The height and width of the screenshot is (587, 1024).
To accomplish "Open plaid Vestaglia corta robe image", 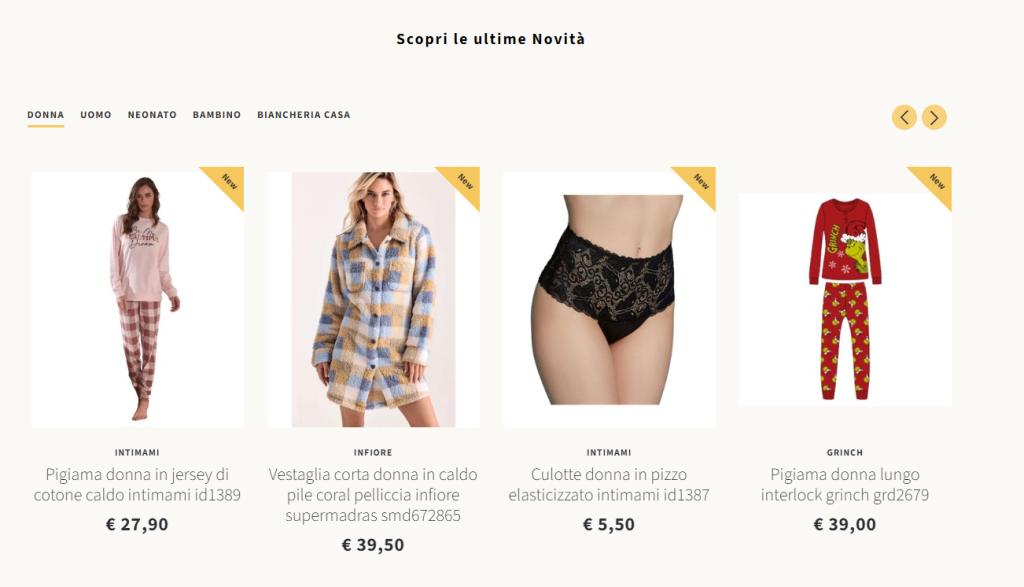I will coord(374,300).
